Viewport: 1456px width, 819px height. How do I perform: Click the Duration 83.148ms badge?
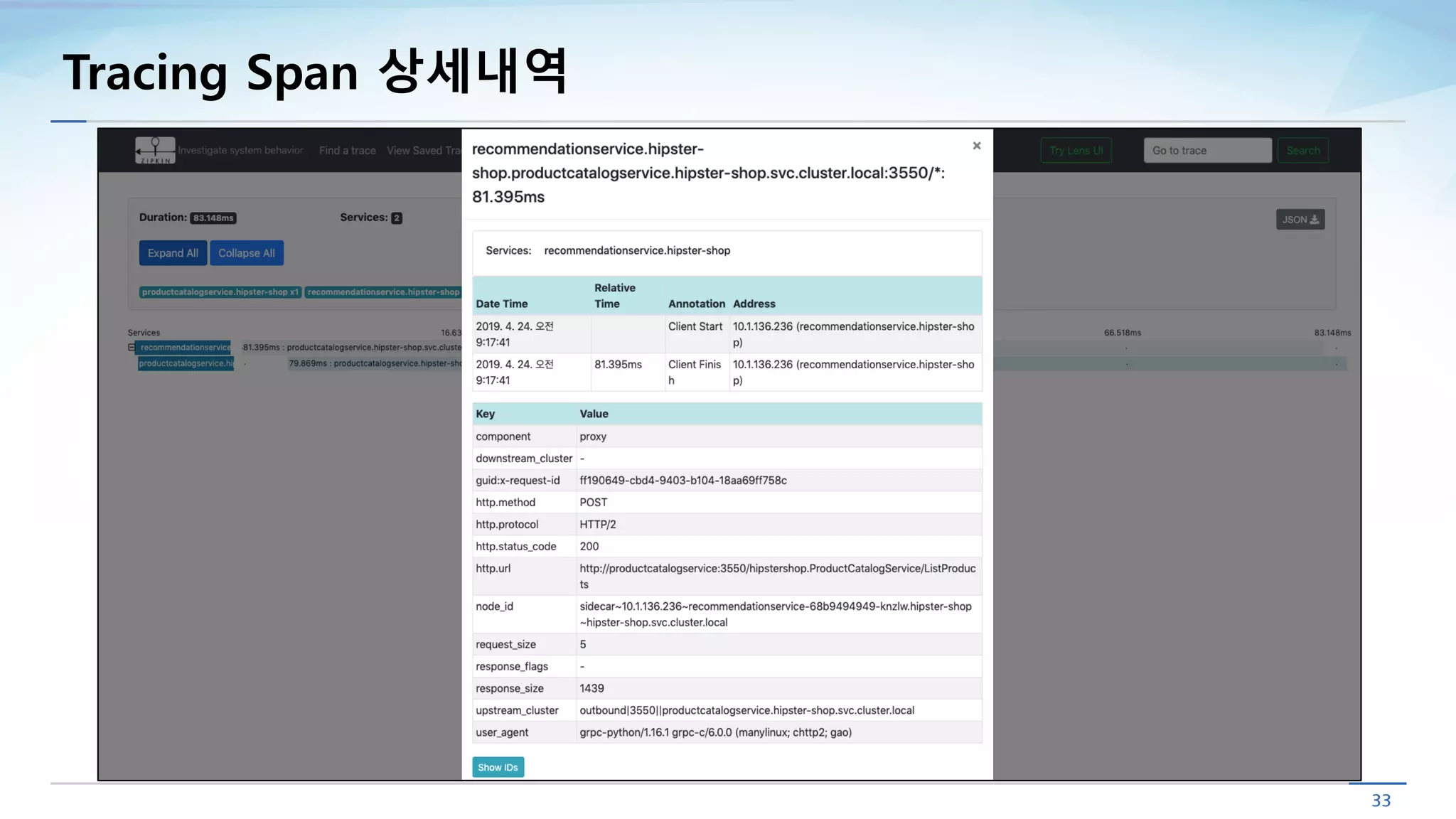(213, 218)
